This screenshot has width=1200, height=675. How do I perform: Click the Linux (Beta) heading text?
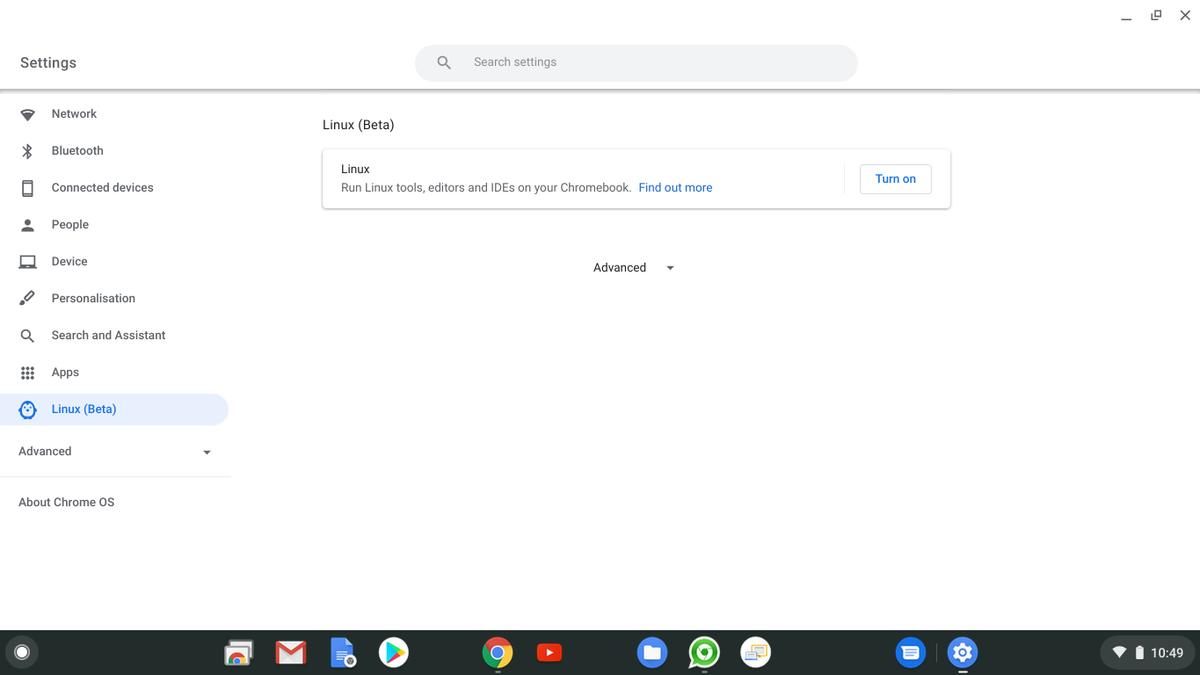(x=358, y=125)
